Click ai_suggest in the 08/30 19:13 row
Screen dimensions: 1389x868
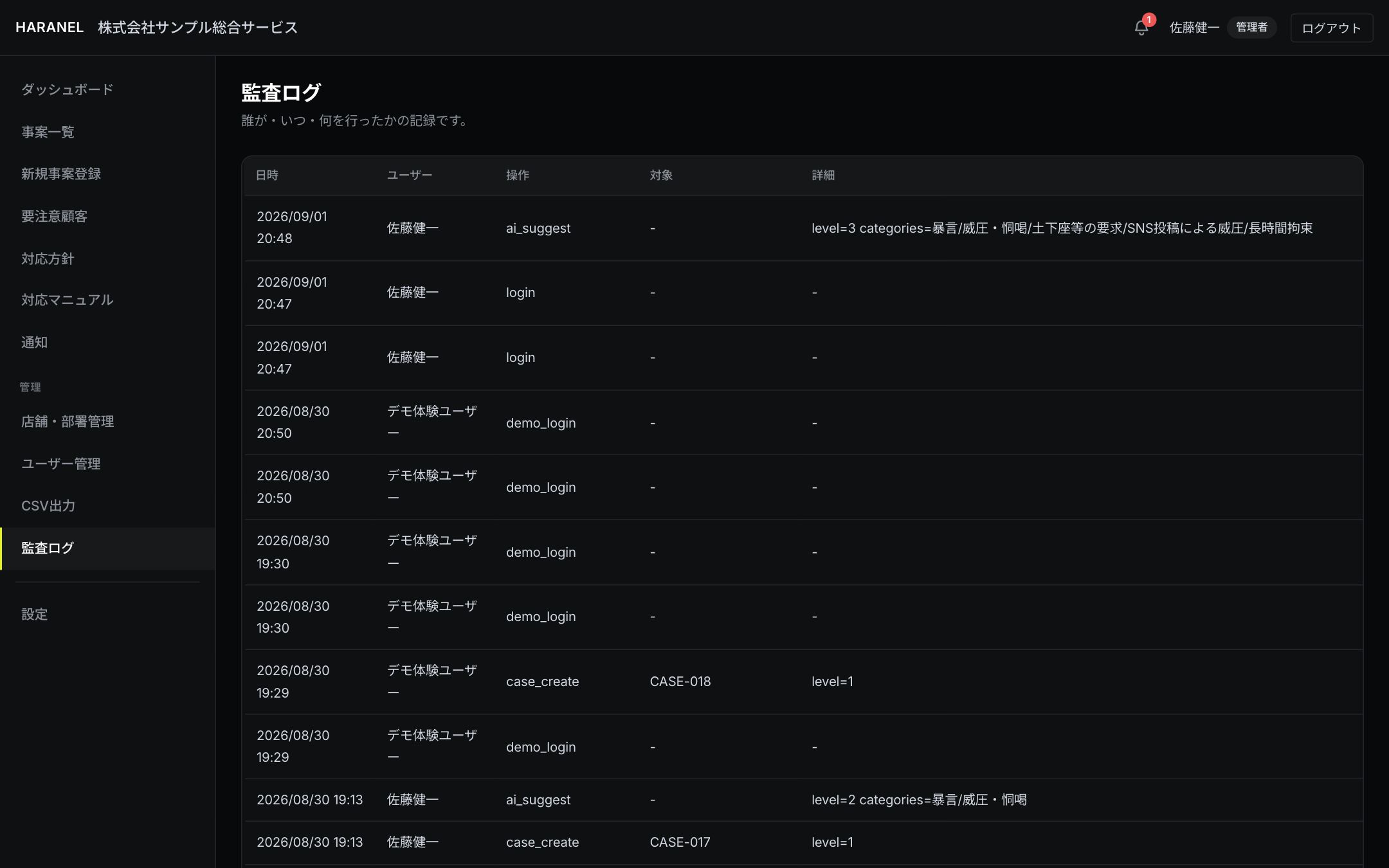tap(538, 800)
